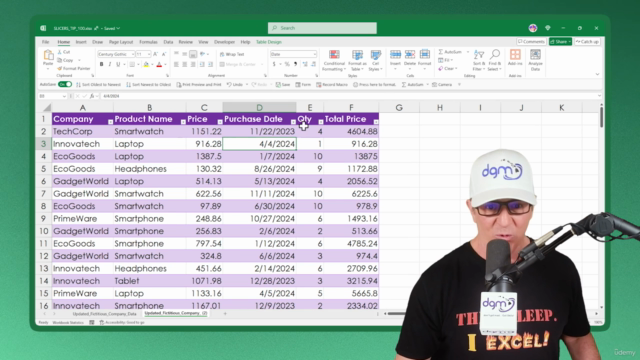Add a new sheet with plus button
The image size is (640, 360).
coord(225,313)
